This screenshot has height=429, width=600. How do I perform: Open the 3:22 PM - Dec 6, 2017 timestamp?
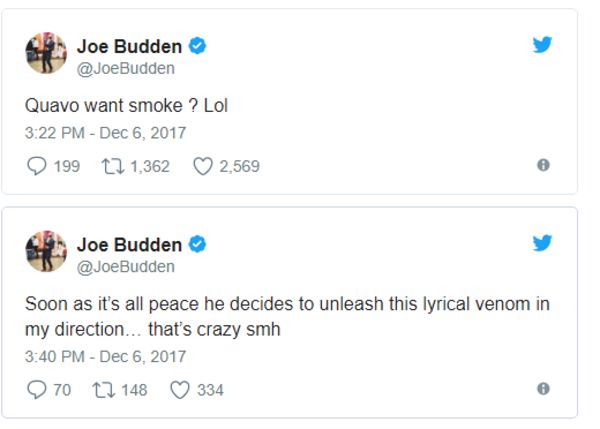(105, 133)
